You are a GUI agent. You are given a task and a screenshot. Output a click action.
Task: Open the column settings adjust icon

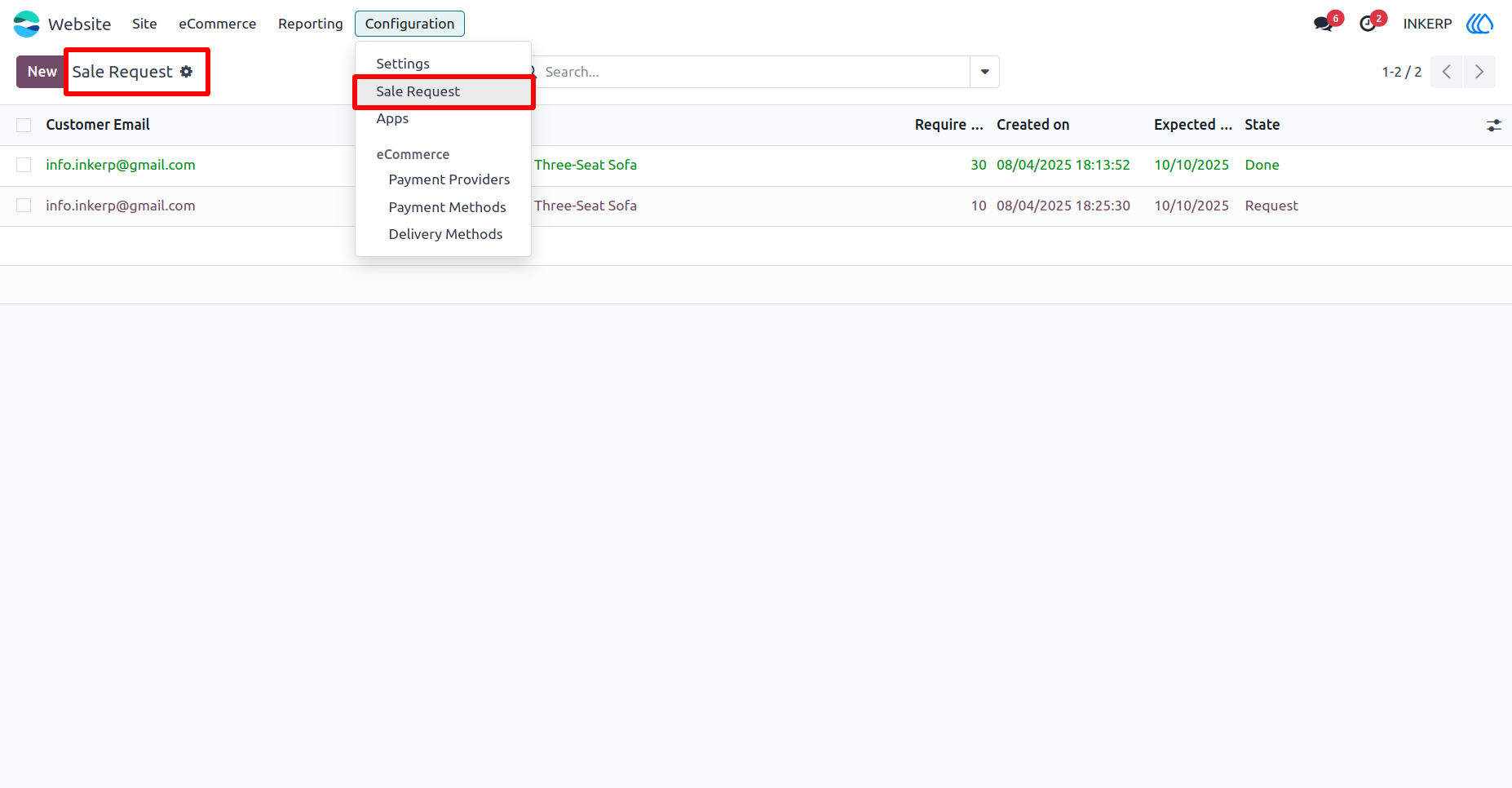pos(1493,125)
